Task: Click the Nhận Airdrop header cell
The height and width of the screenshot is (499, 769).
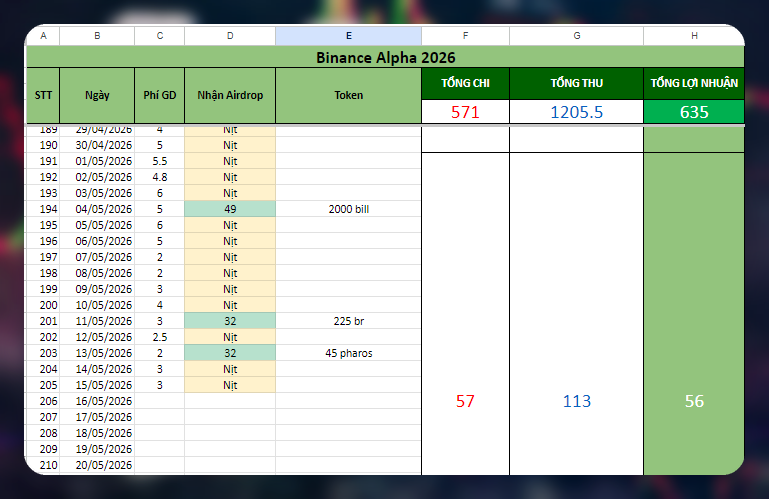Action: coord(230,95)
